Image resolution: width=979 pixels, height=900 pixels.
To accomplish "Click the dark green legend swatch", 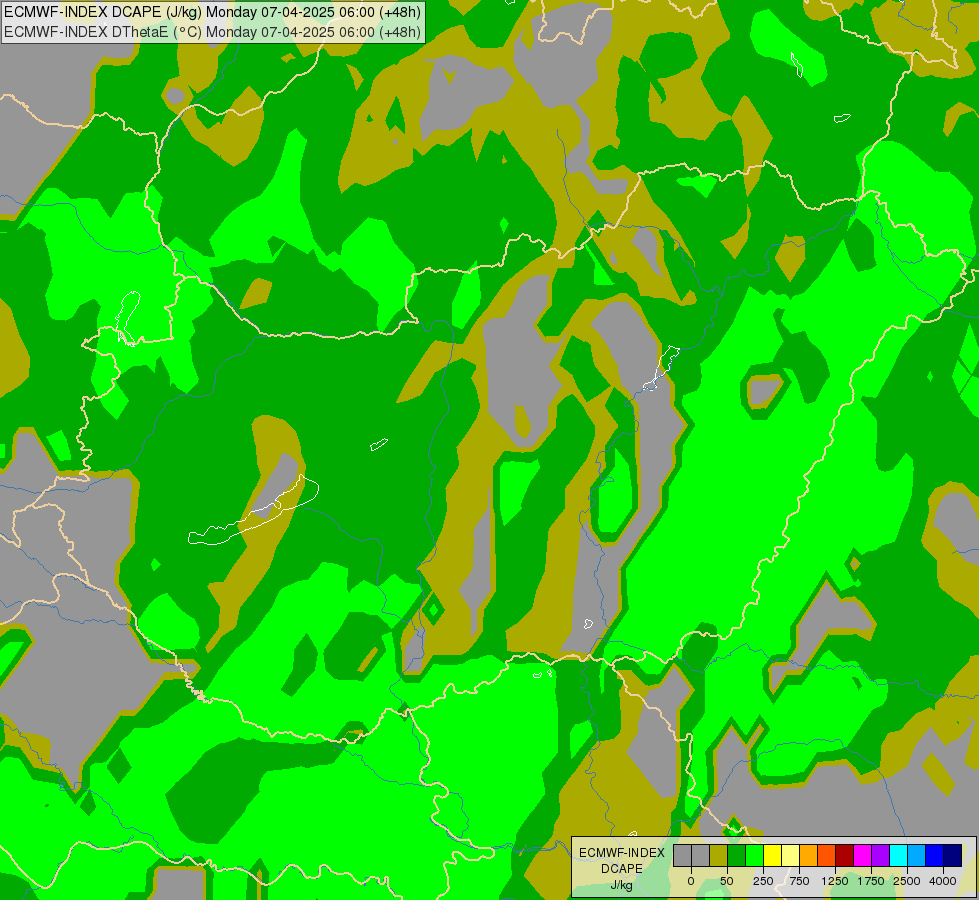I will tap(736, 856).
